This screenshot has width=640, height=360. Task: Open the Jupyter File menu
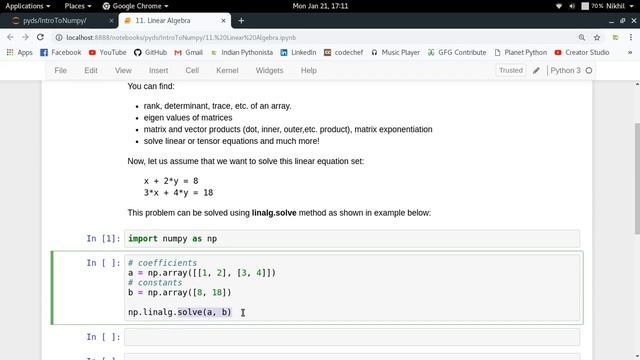[x=60, y=70]
